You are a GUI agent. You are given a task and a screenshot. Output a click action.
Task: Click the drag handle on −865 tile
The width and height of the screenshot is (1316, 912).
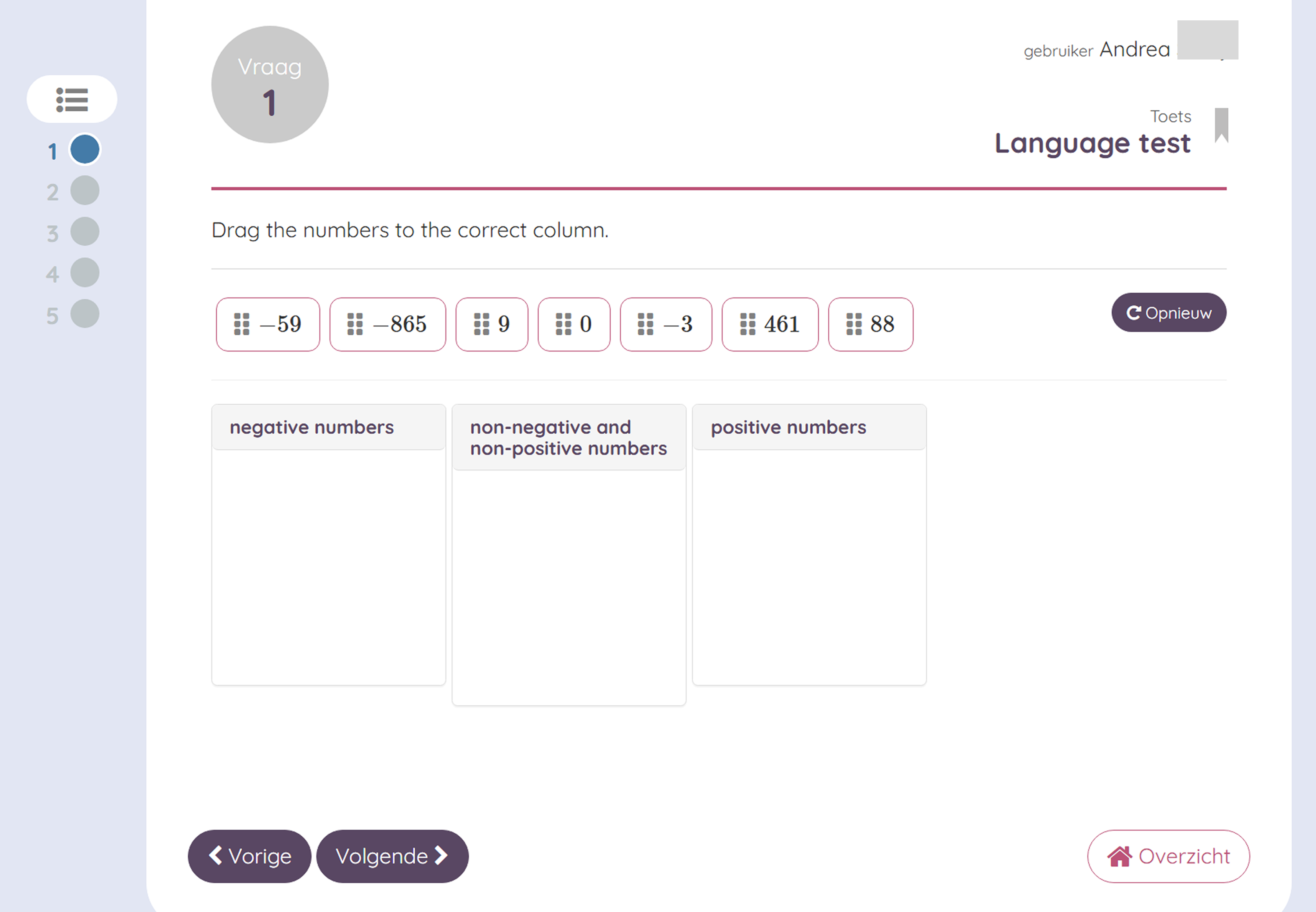tap(355, 324)
